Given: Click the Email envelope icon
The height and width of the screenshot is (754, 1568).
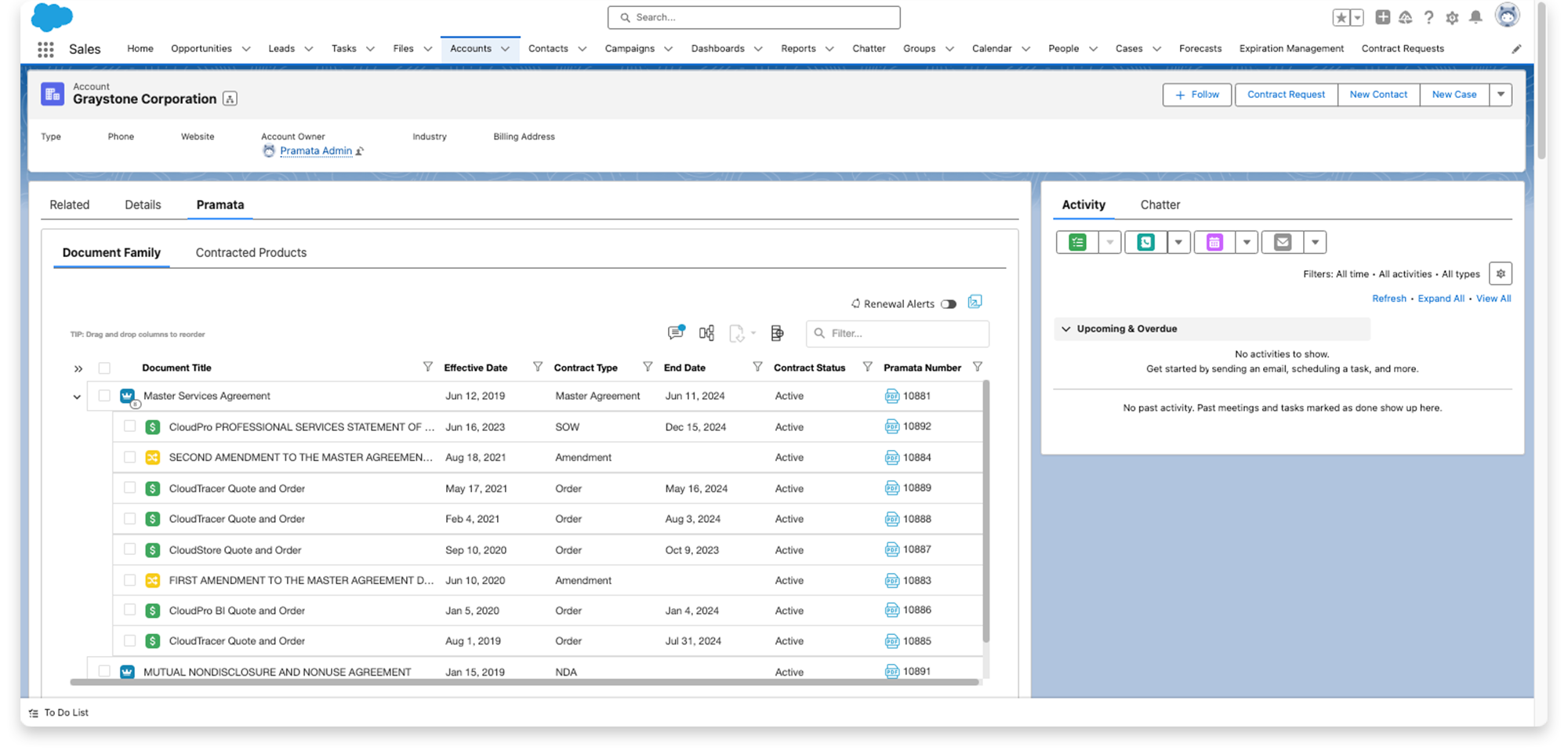Looking at the screenshot, I should point(1283,242).
